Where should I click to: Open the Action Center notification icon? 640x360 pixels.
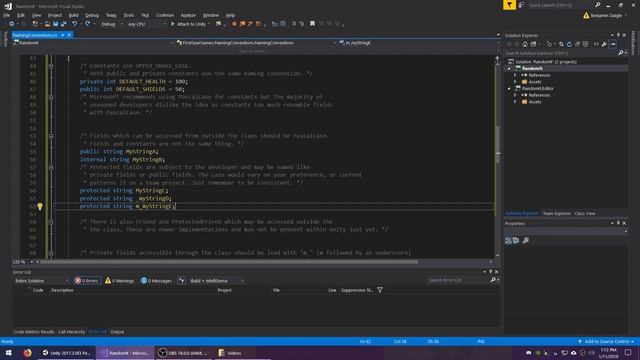coord(628,353)
